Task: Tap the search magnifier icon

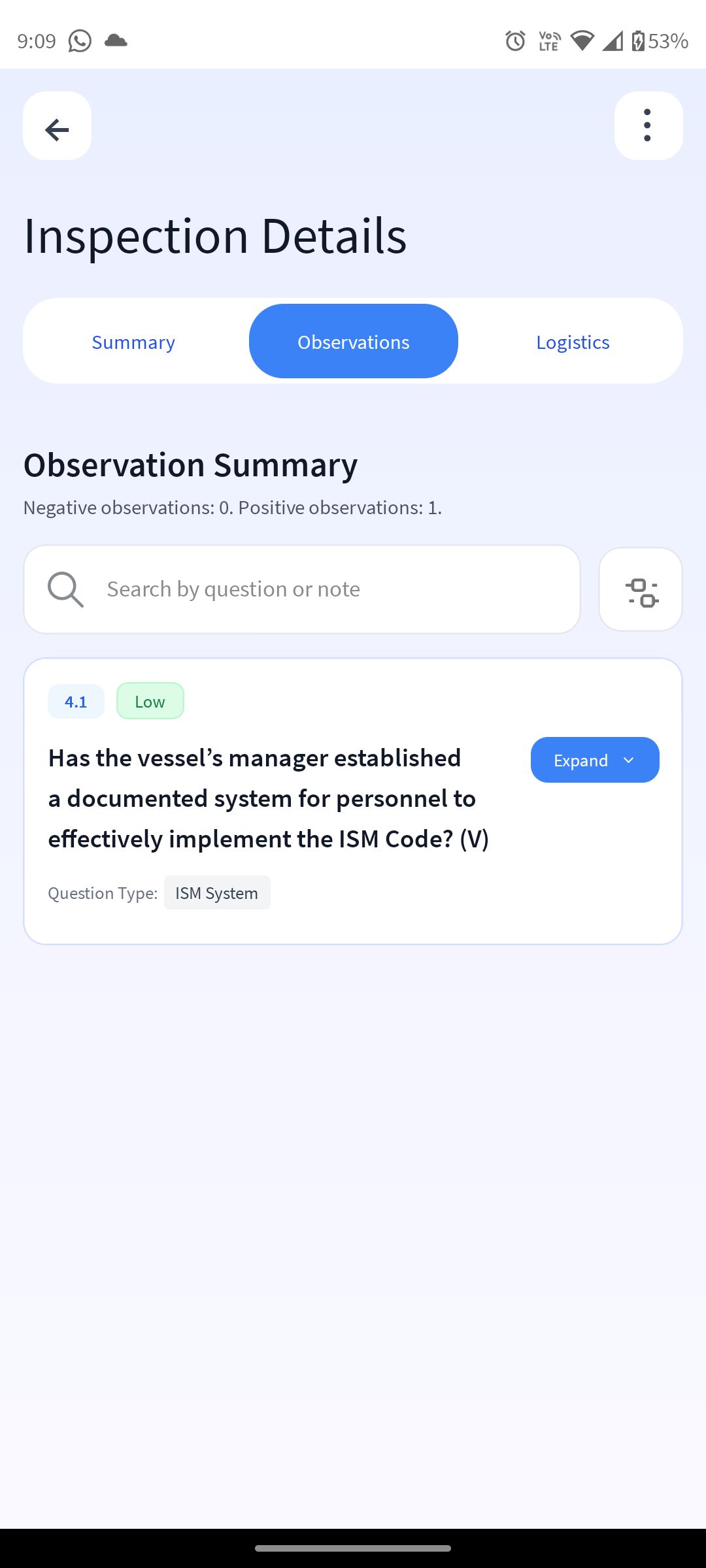Action: click(65, 589)
